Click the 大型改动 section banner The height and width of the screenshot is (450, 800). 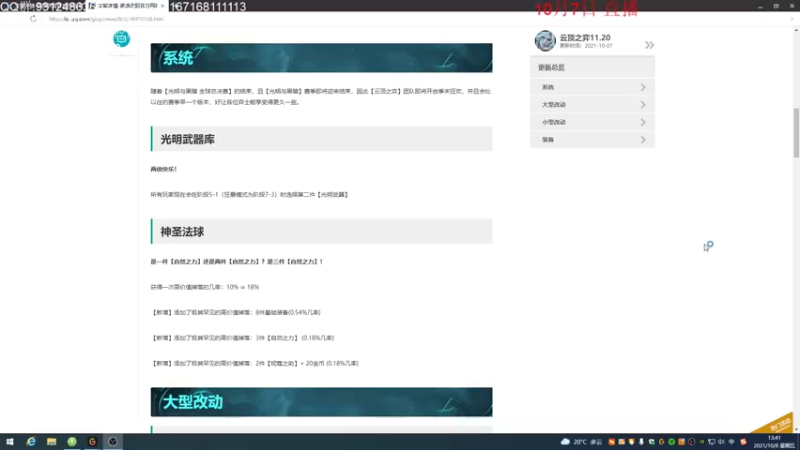[321, 402]
